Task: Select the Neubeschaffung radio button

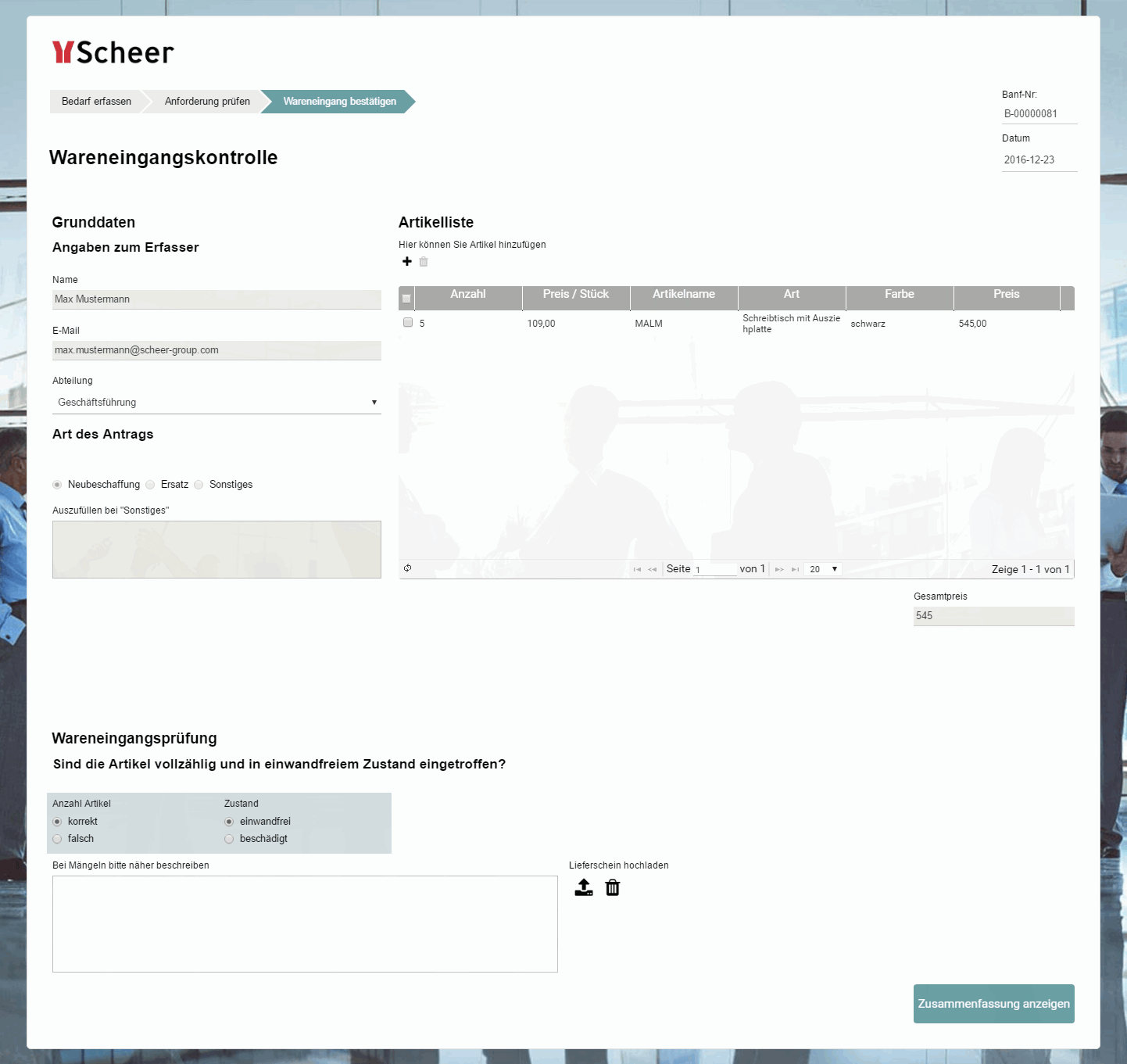Action: pos(57,485)
